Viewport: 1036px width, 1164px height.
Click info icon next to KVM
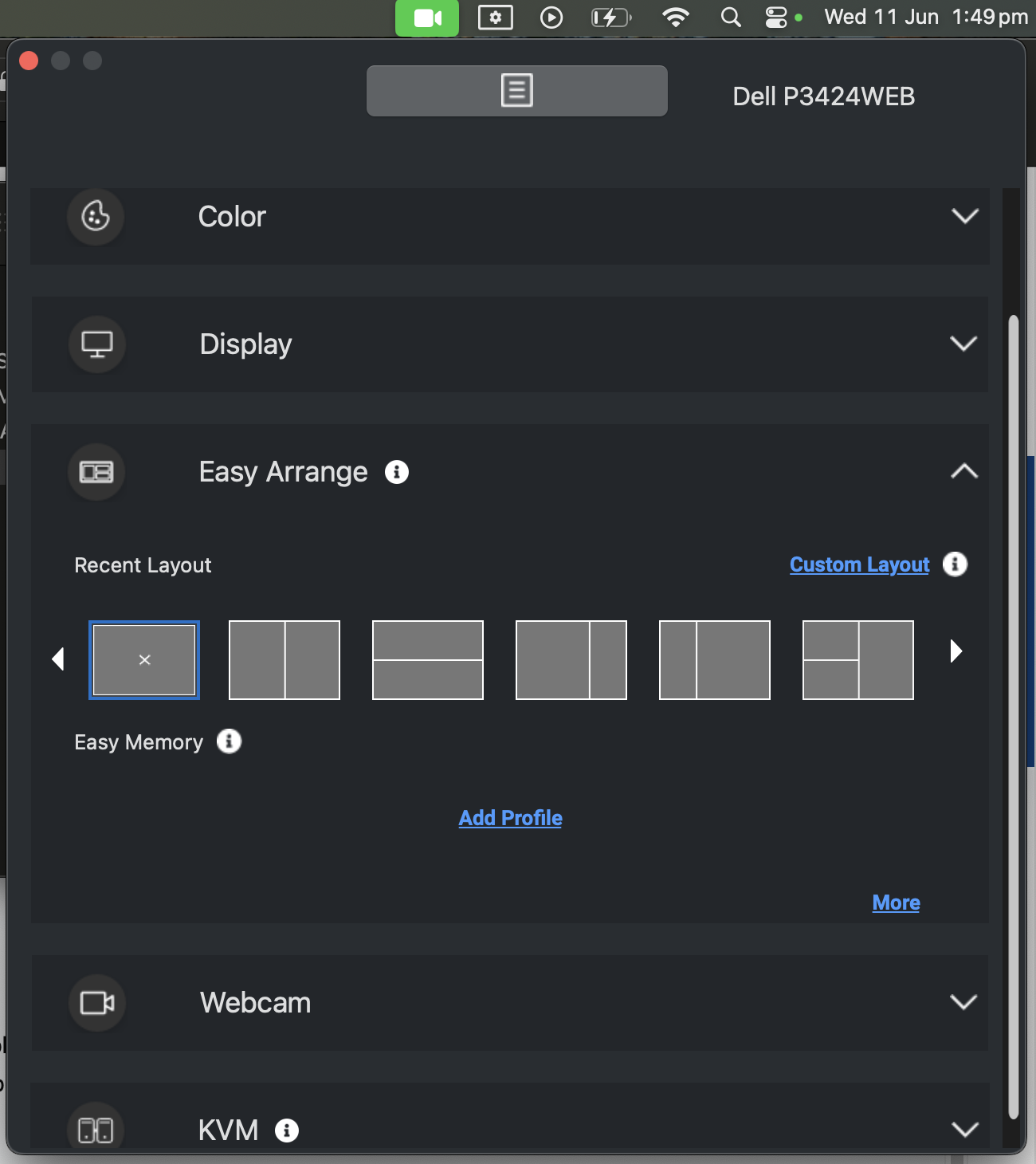pyautogui.click(x=287, y=1130)
